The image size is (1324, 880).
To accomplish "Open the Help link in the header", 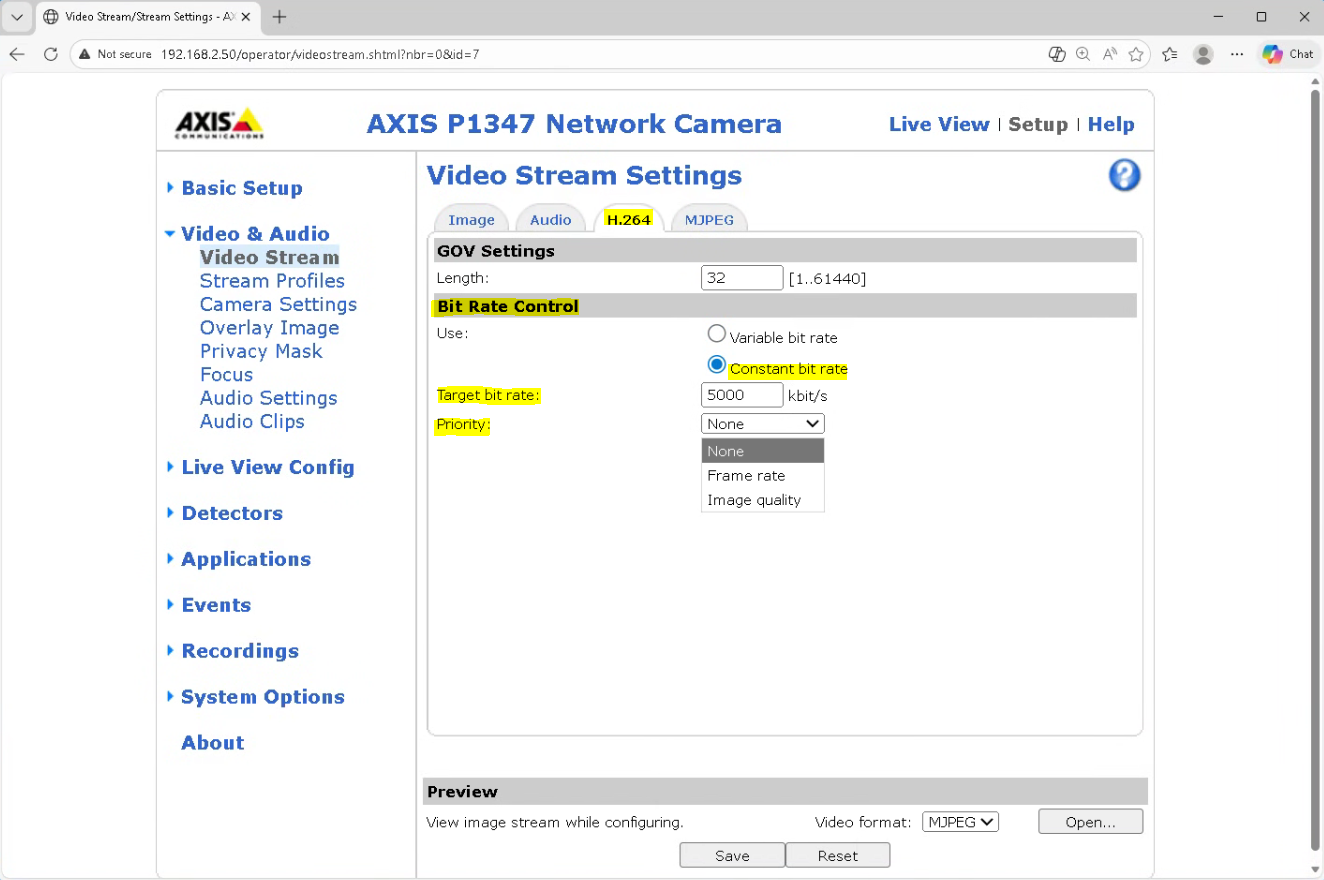I will [1111, 124].
